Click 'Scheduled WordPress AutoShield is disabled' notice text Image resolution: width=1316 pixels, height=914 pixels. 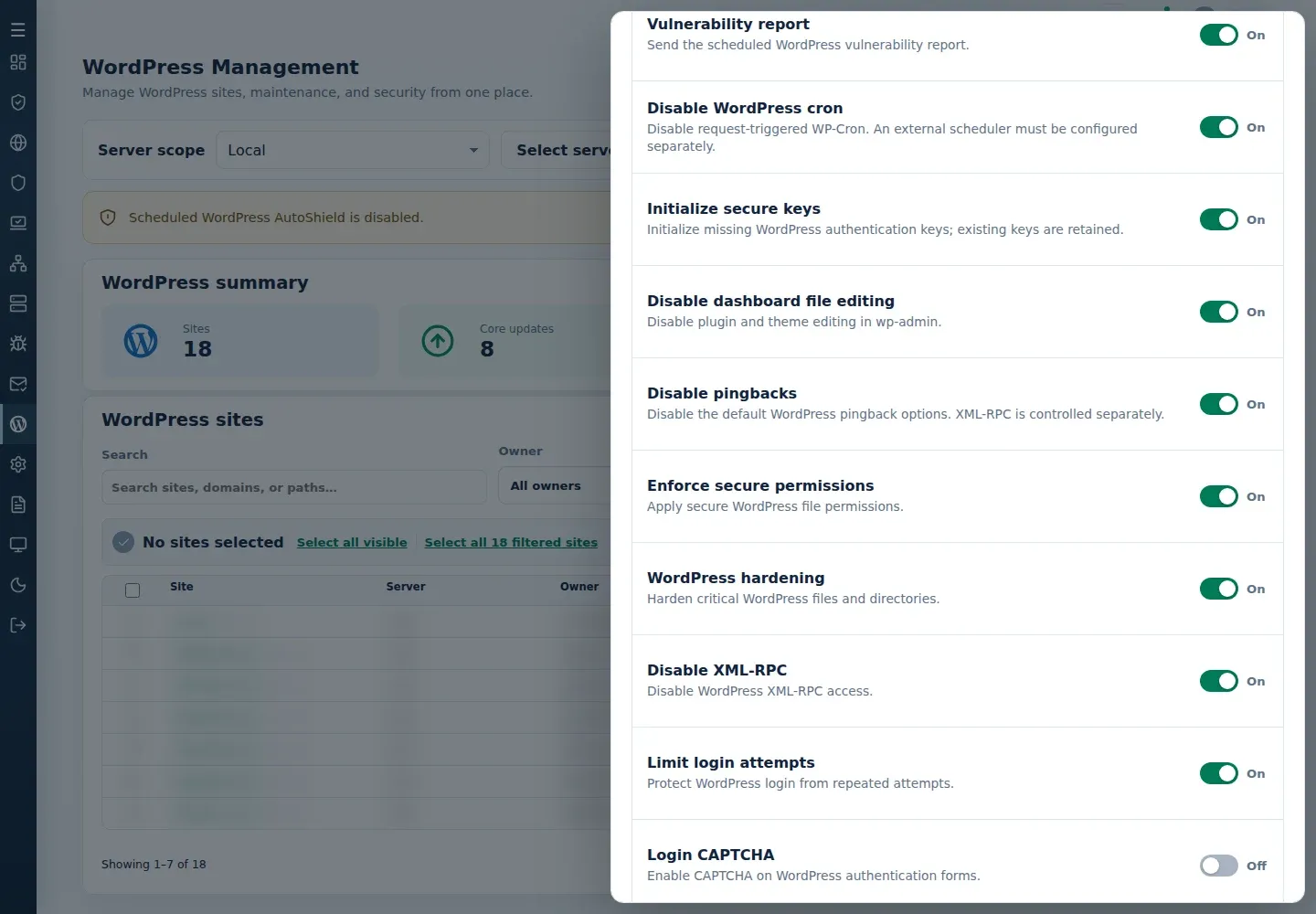pyautogui.click(x=276, y=218)
